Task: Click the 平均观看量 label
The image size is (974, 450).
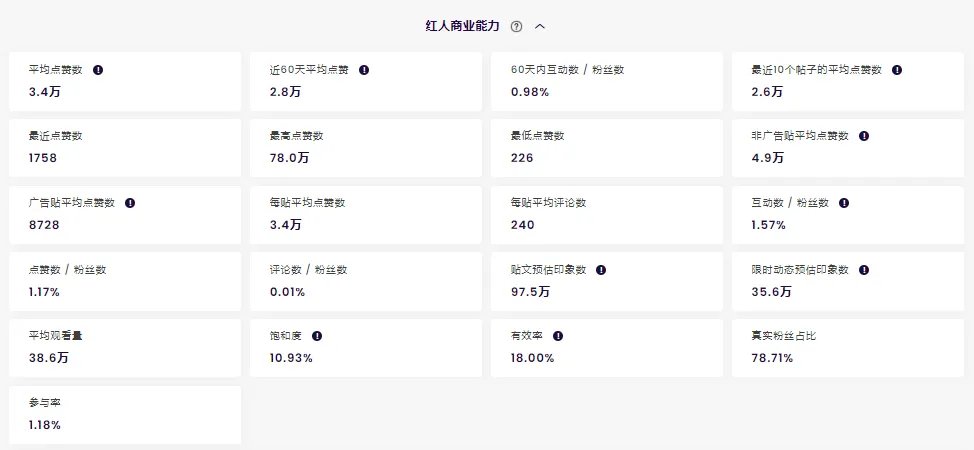Action: pos(55,336)
